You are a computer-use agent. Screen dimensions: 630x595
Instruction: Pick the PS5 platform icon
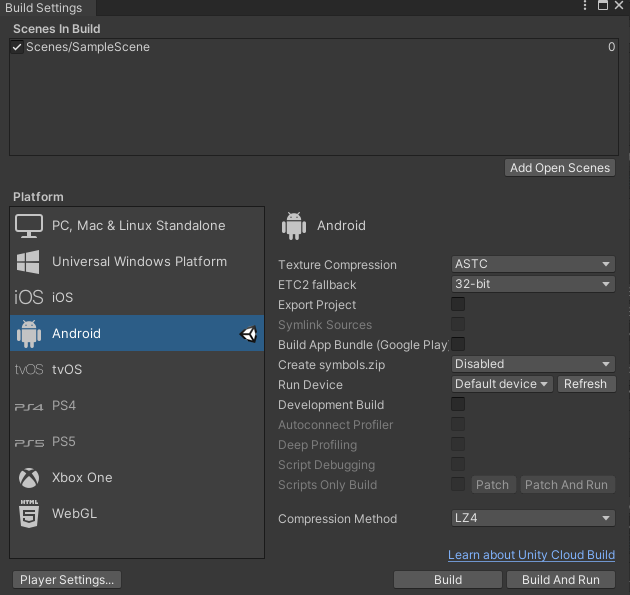pyautogui.click(x=29, y=442)
